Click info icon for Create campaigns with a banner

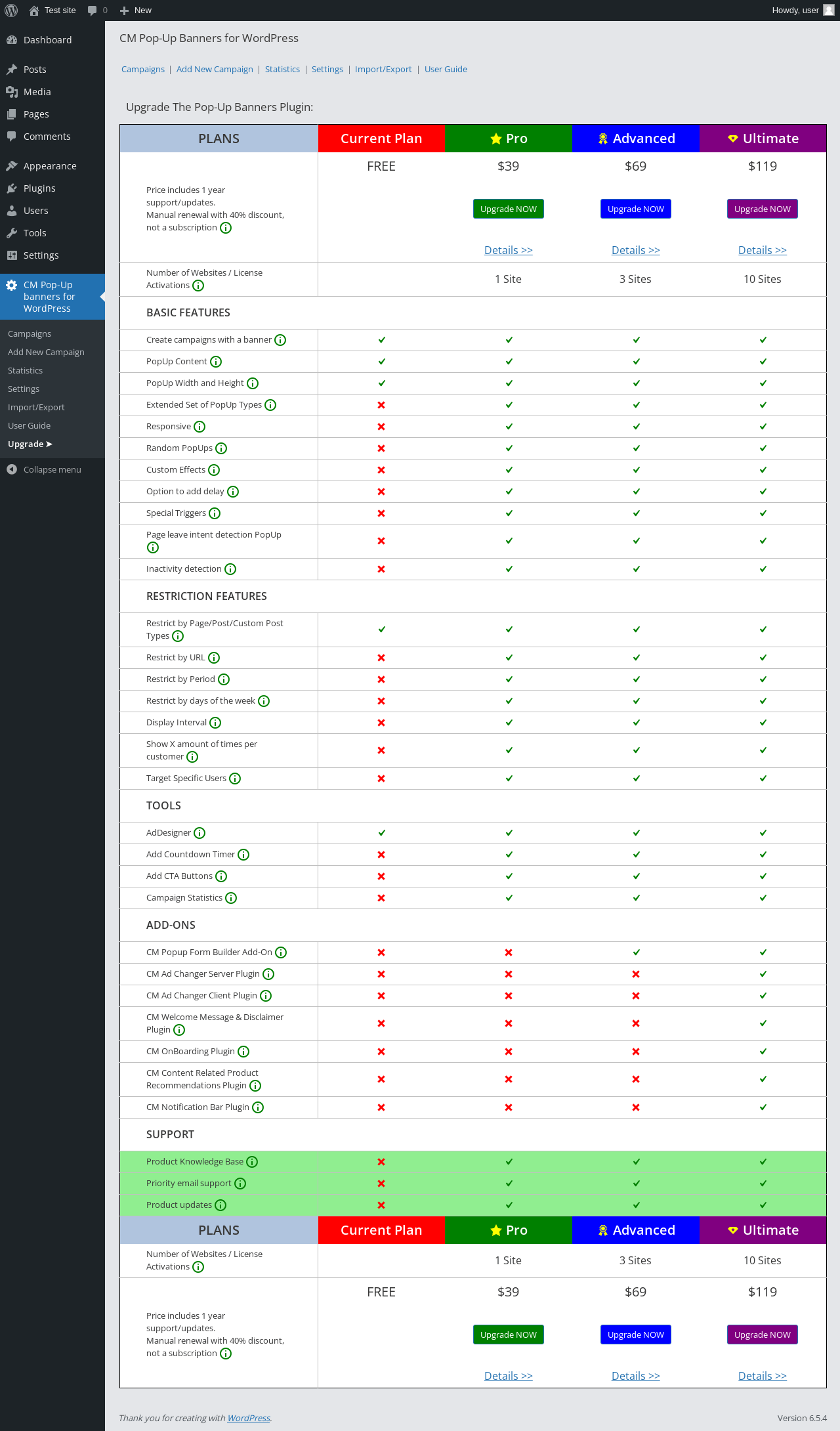click(x=280, y=340)
